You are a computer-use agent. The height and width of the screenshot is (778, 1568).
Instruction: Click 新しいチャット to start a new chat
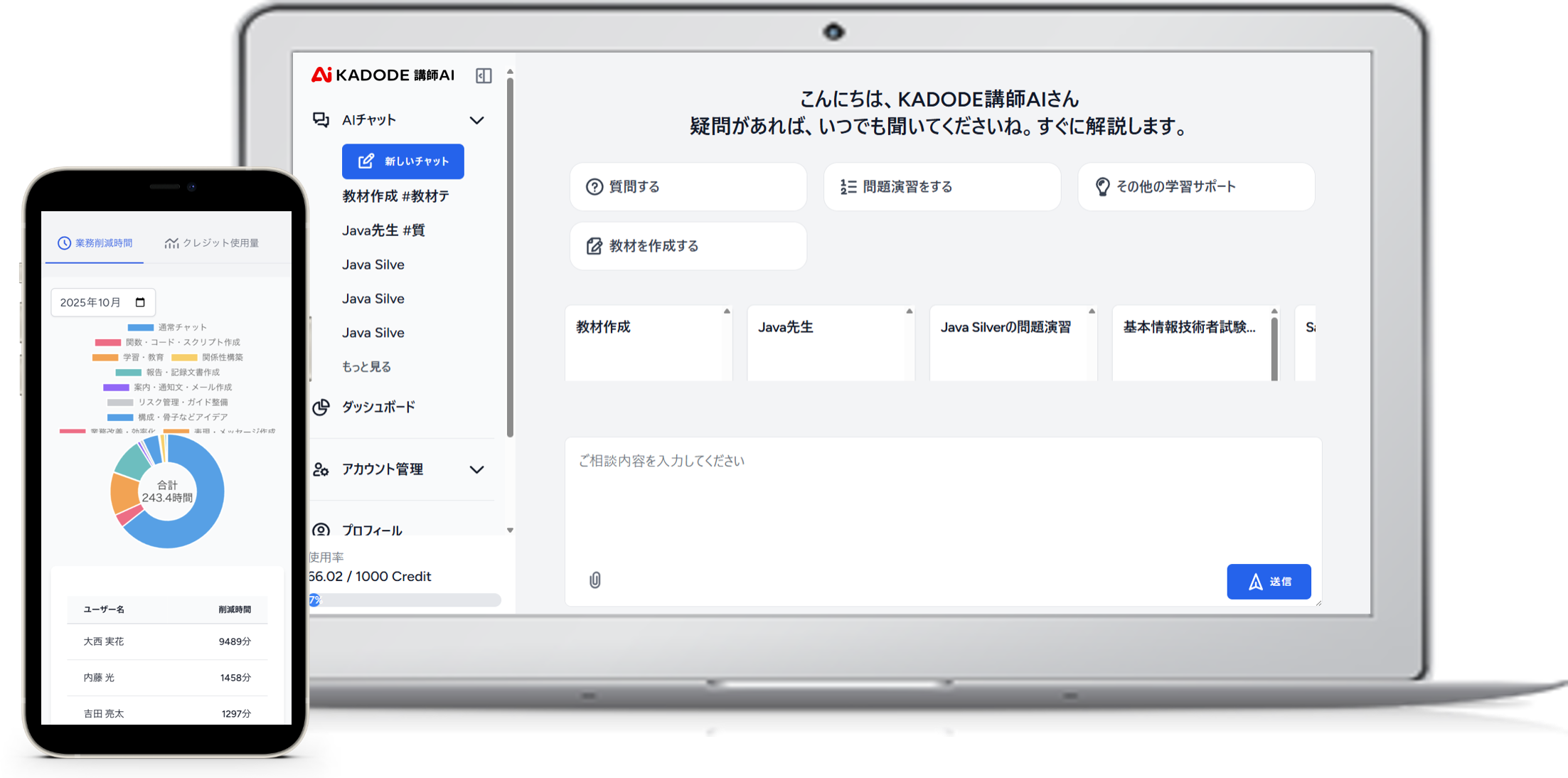pos(402,161)
